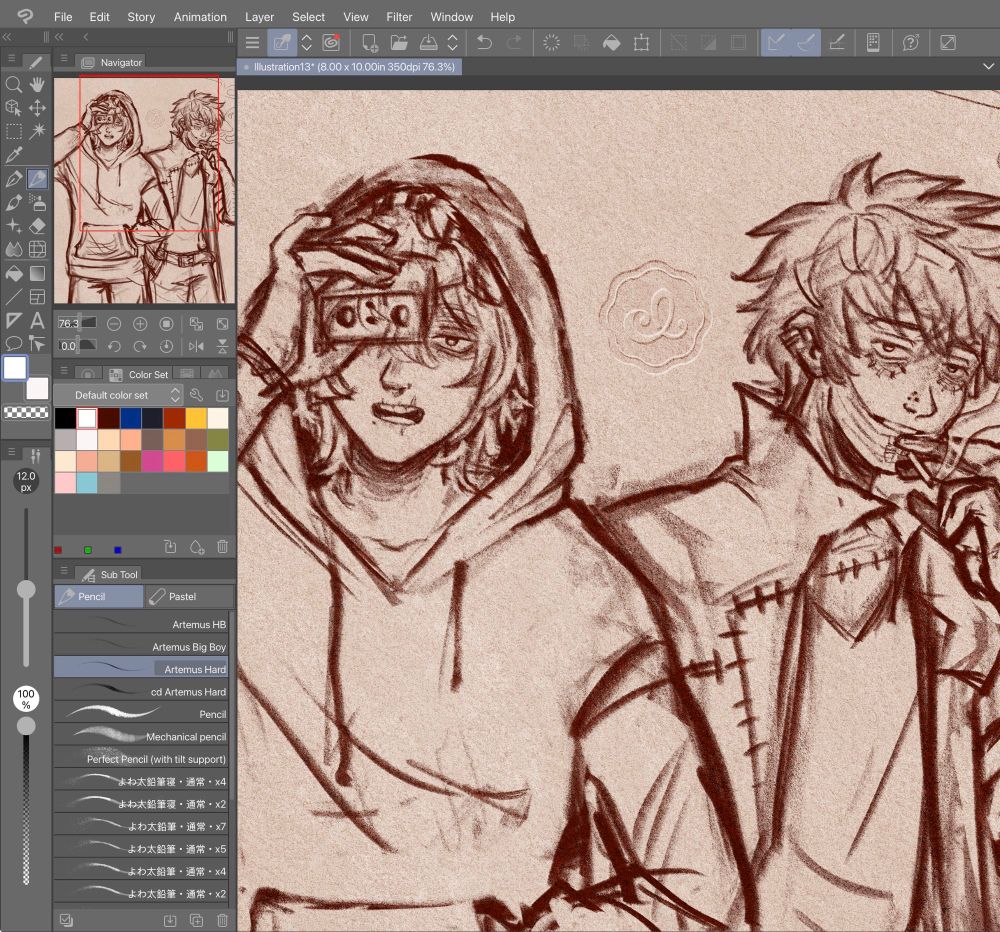1000x932 pixels.
Task: Select the Eraser tool
Action: point(38,224)
